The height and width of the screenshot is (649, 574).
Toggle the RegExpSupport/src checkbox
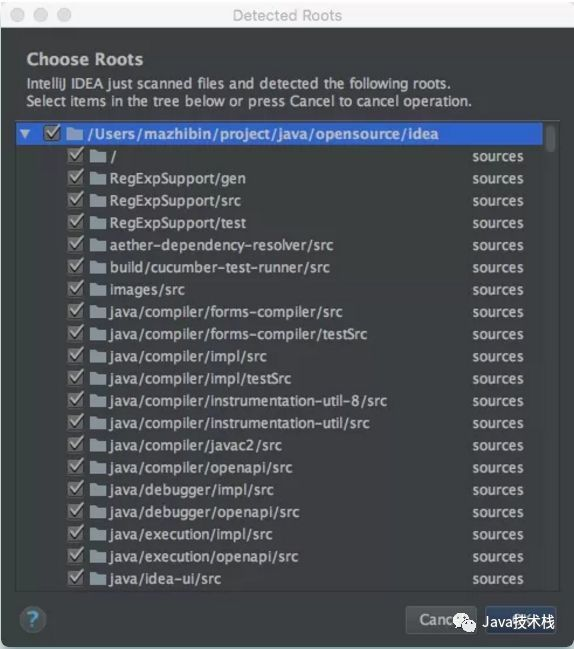point(76,200)
